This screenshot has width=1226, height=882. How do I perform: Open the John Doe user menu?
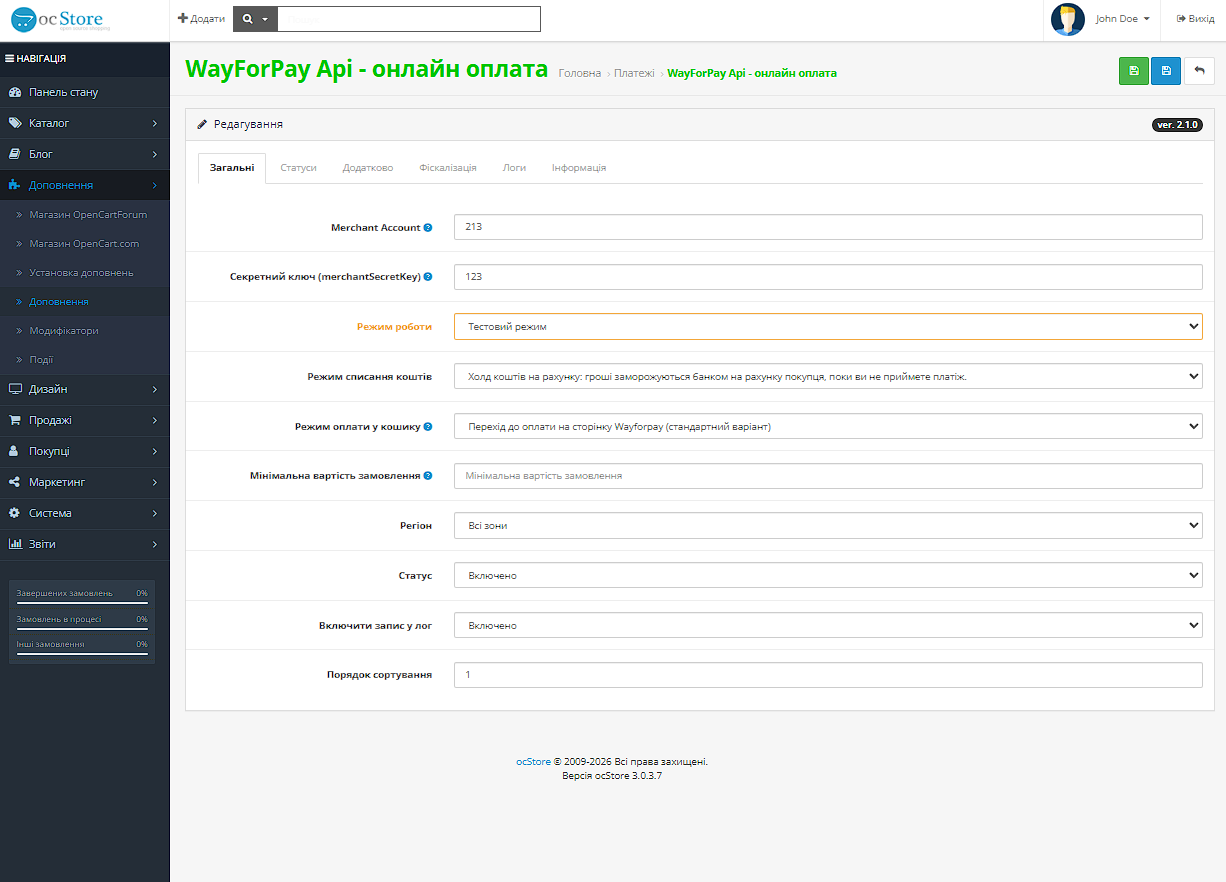point(1122,19)
